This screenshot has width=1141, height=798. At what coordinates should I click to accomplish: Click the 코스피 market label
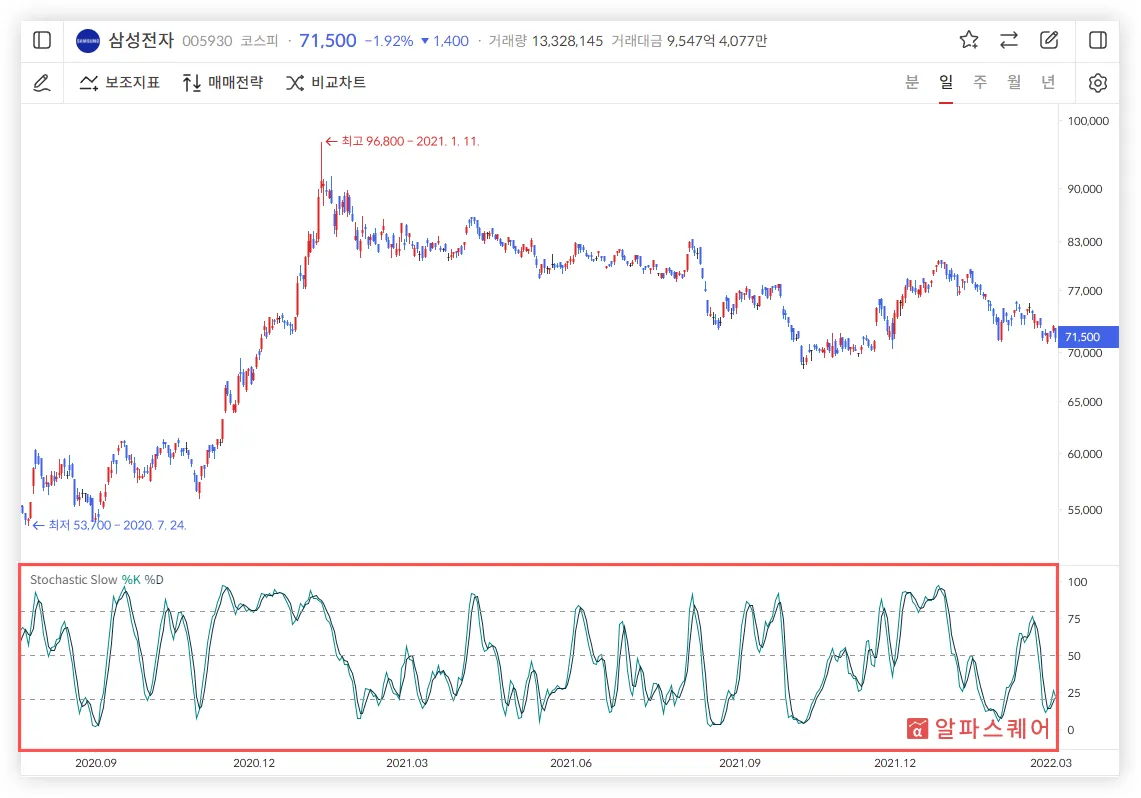260,41
